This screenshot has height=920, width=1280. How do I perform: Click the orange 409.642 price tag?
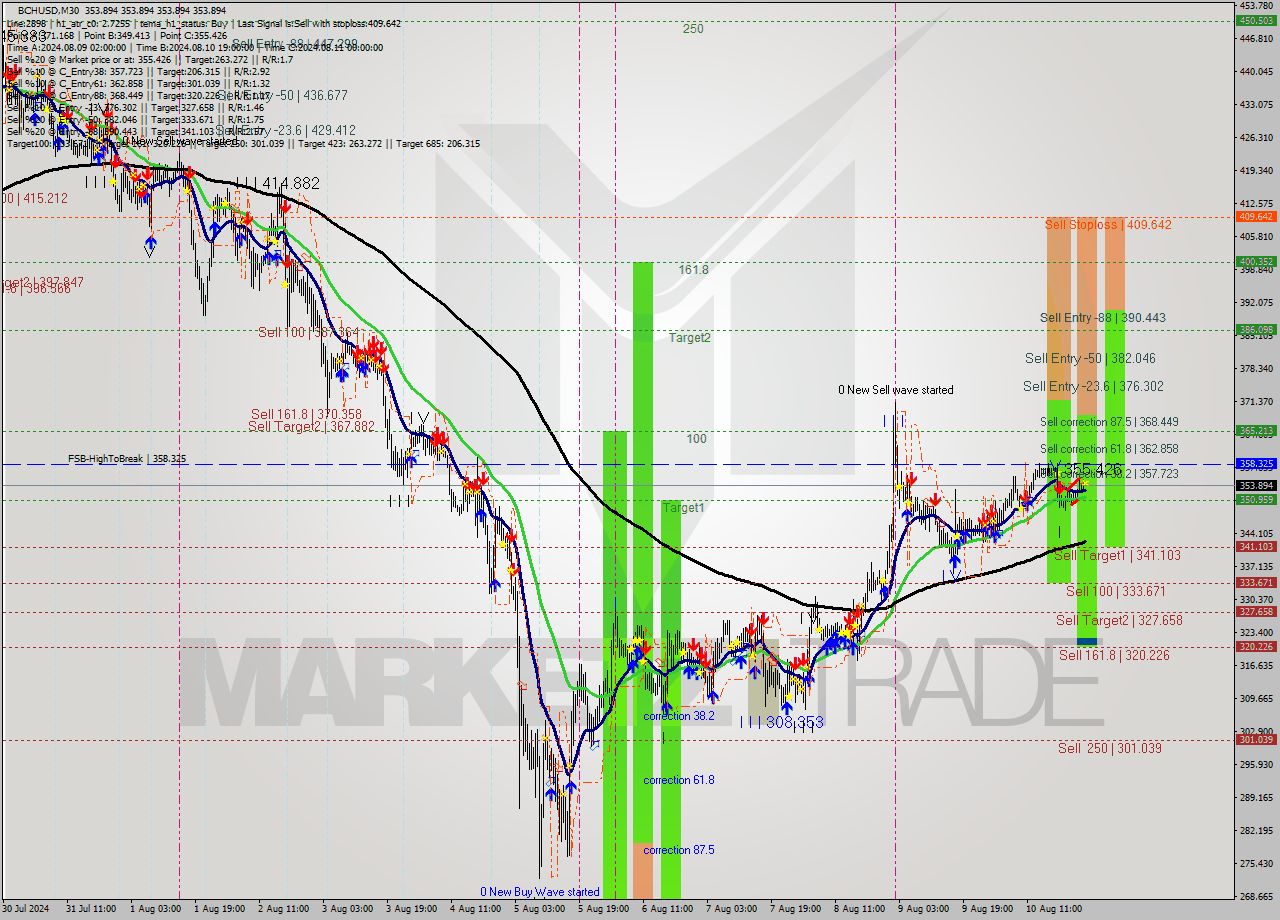(1256, 217)
